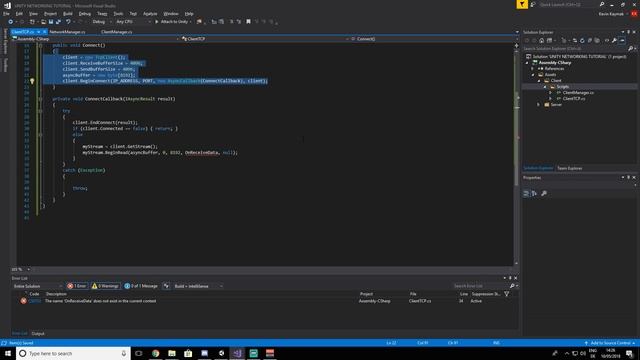
Task: Toggle the 1 Error filter button
Action: click(77, 286)
